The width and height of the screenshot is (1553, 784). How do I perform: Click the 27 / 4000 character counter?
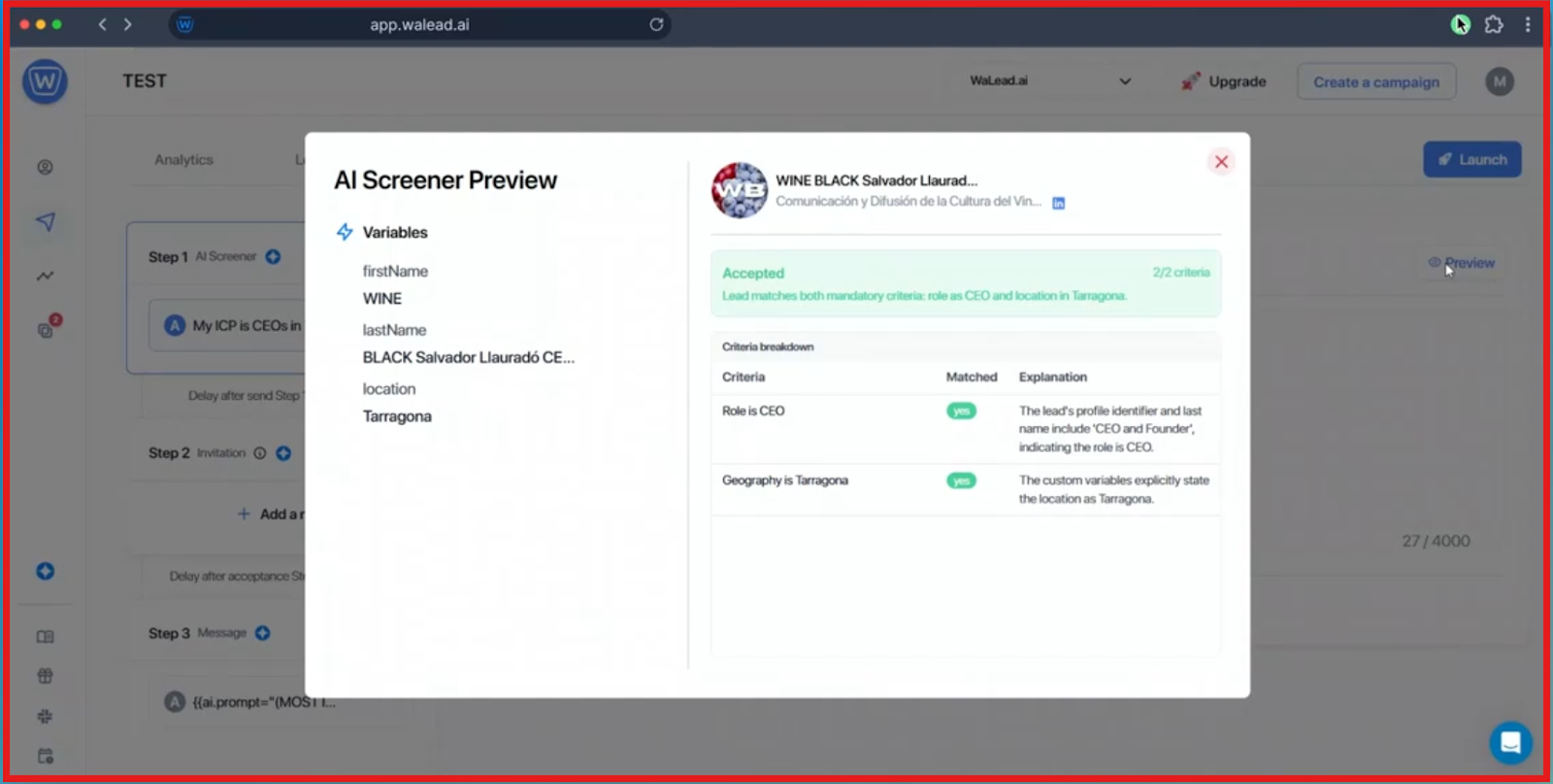click(1436, 541)
